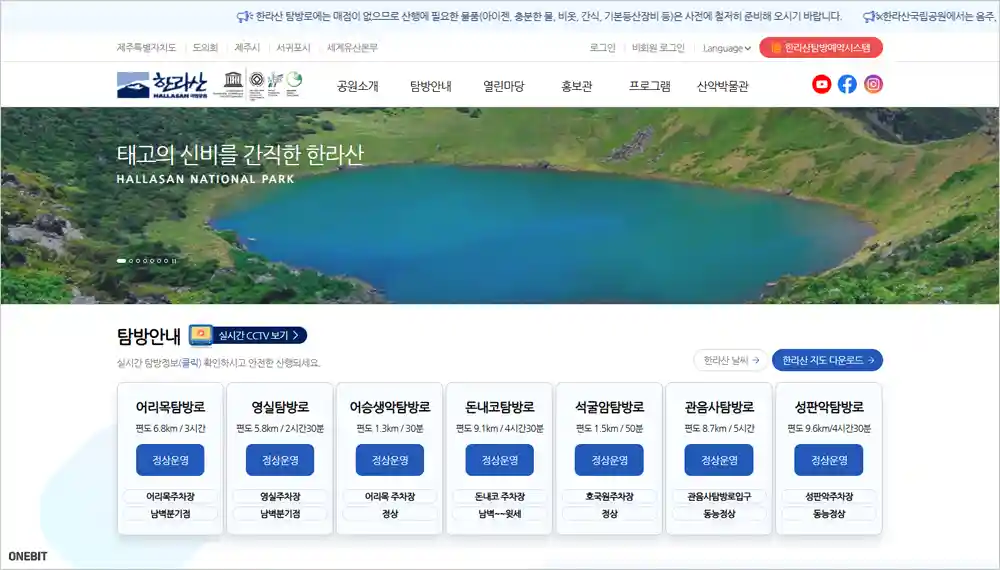Select the 어리목탐방로 card title
Image resolution: width=1000 pixels, height=570 pixels.
pyautogui.click(x=170, y=407)
